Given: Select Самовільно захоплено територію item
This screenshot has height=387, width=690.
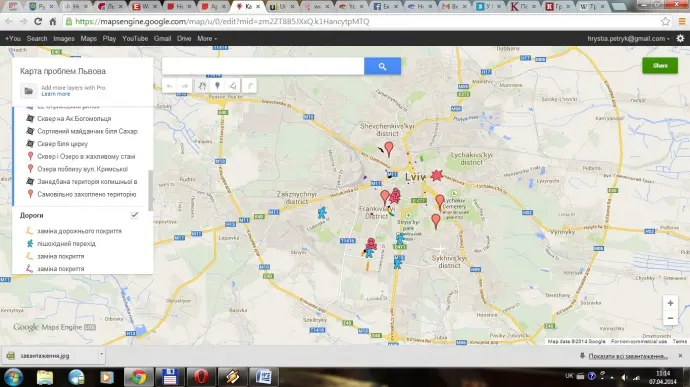Looking at the screenshot, I should click(87, 194).
